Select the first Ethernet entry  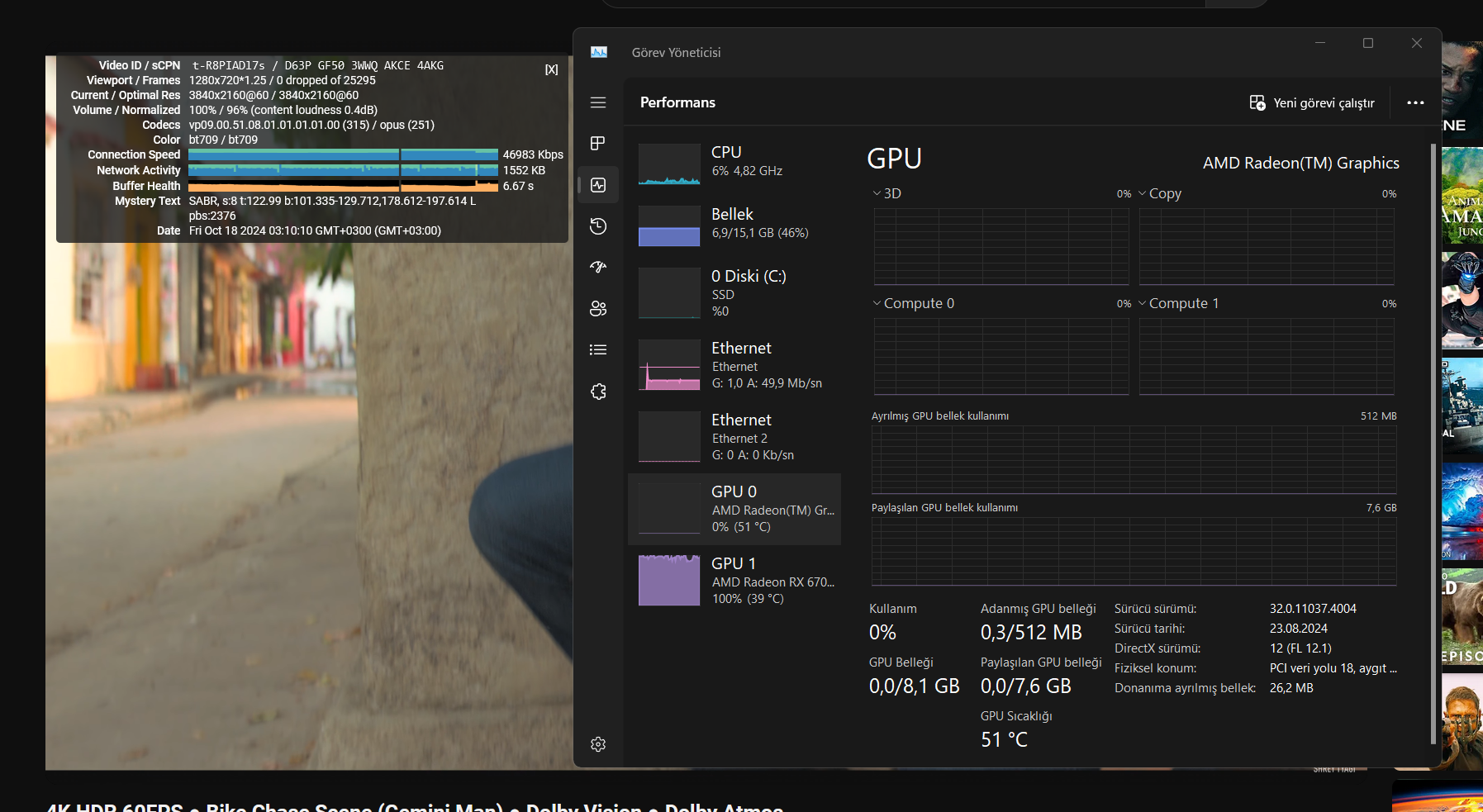click(x=734, y=364)
